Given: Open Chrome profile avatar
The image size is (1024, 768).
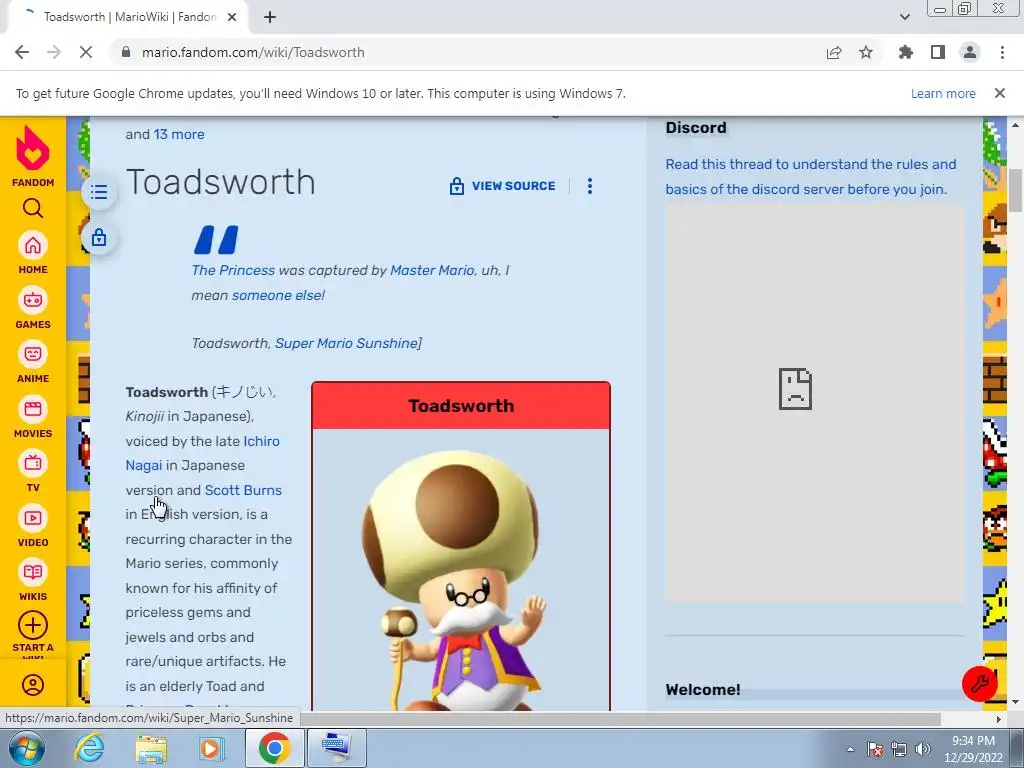Looking at the screenshot, I should pos(970,52).
